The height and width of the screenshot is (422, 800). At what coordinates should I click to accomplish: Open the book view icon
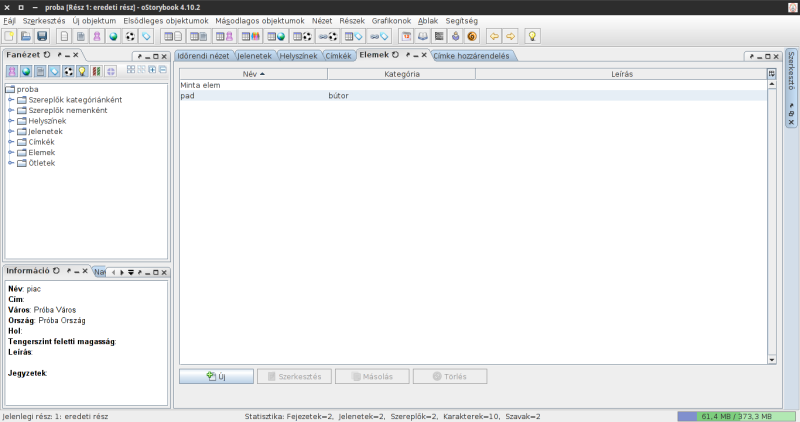[x=423, y=36]
